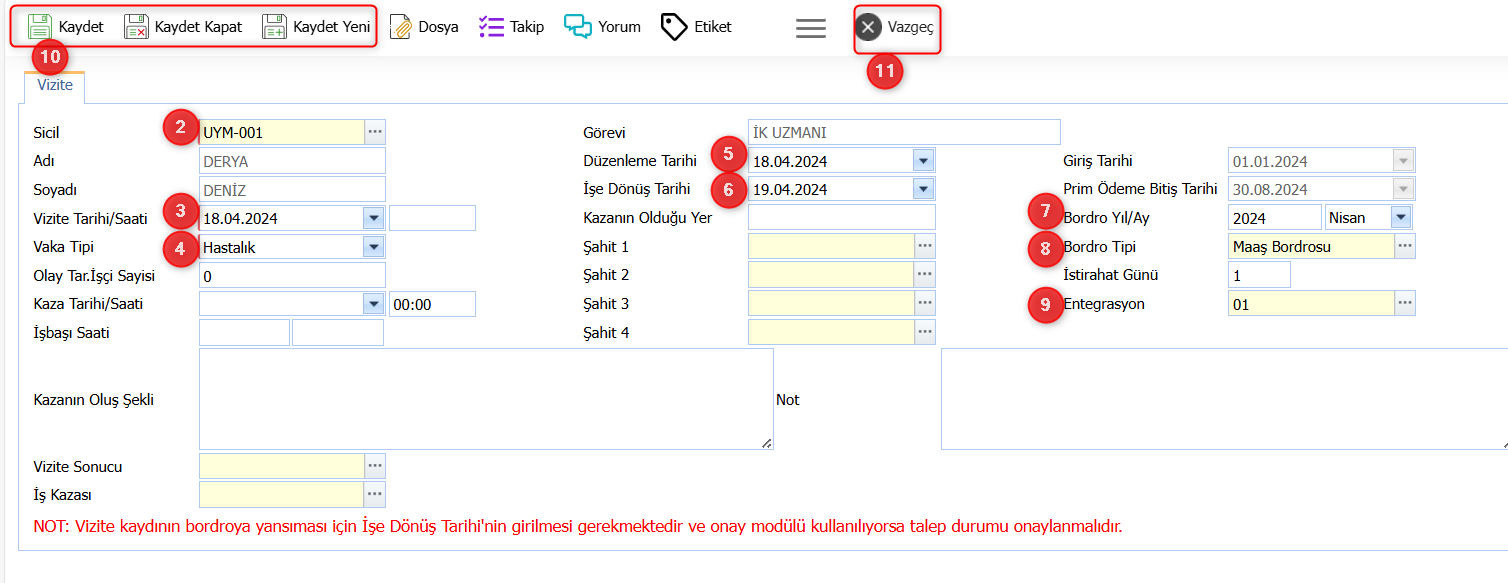Open the Şahit 2 lookup ellipsis button
This screenshot has height=583, width=1508.
(x=925, y=274)
